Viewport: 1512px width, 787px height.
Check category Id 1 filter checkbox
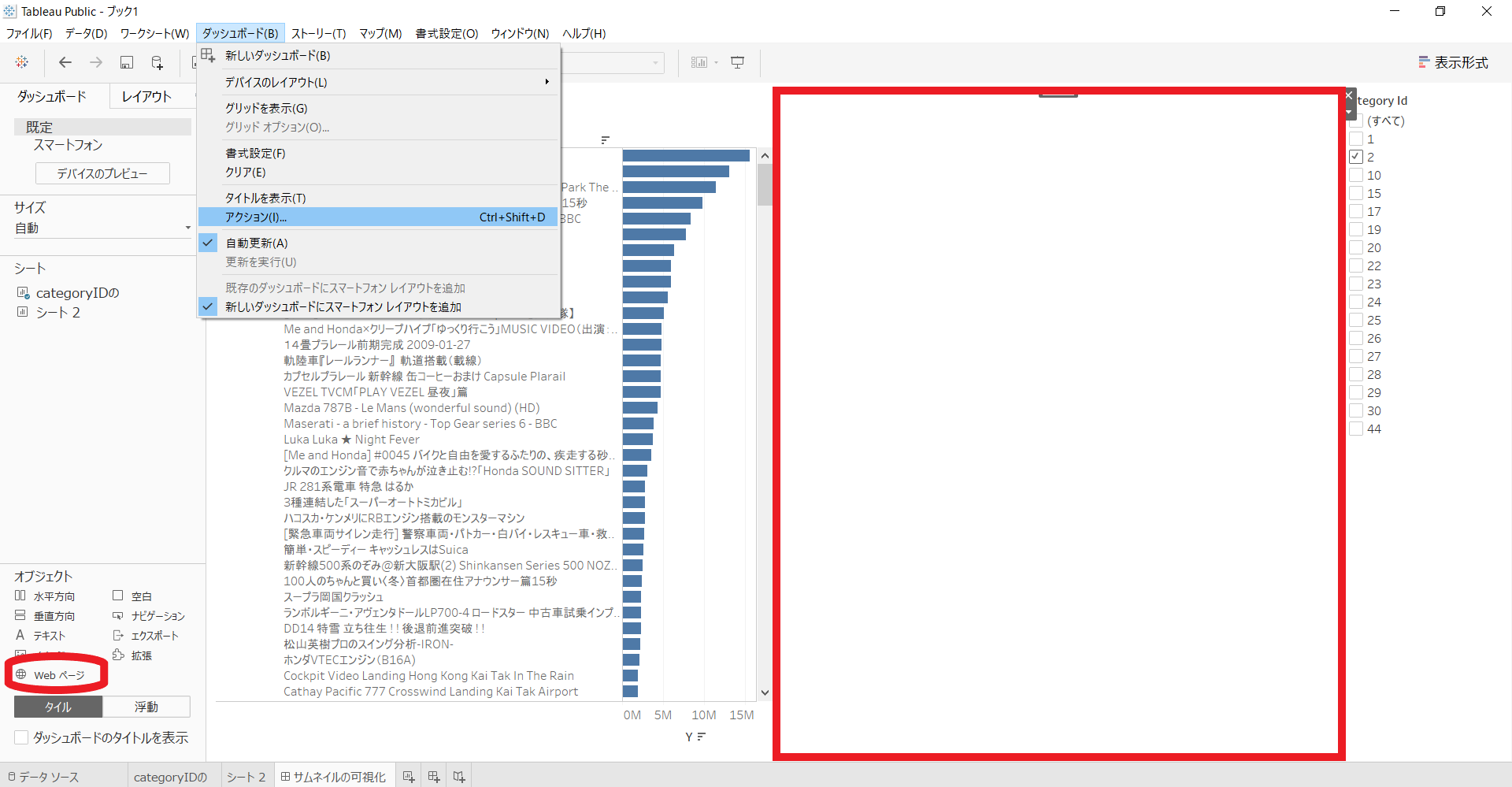click(x=1355, y=139)
